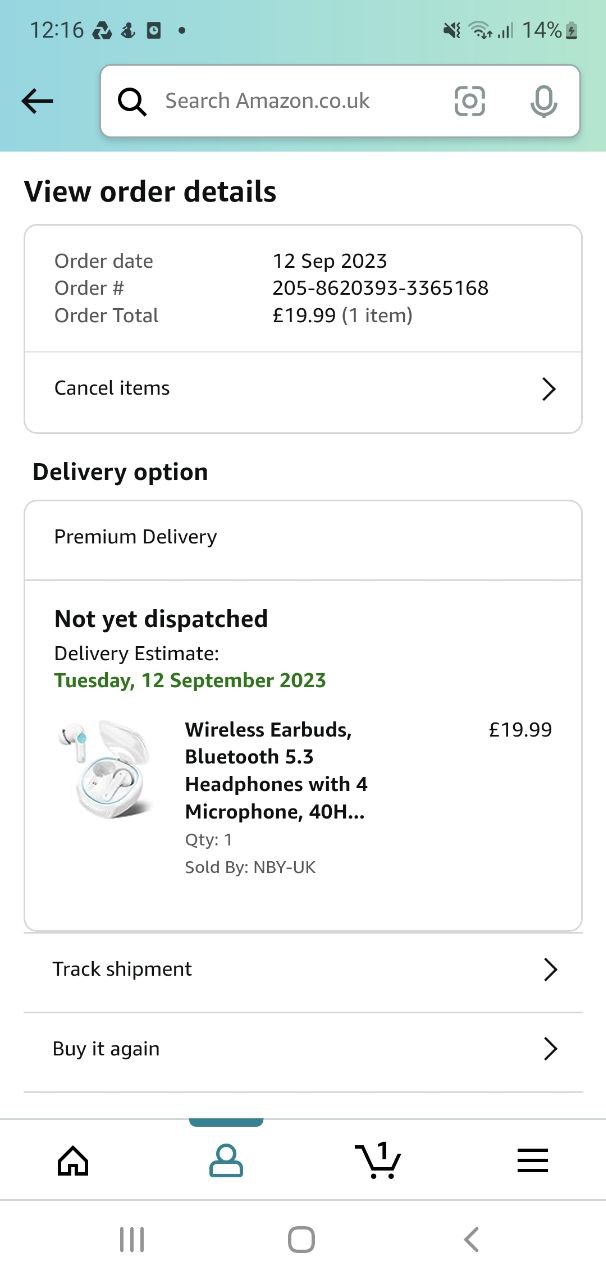606x1280 pixels.
Task: Tap the microphone voice search icon
Action: (x=543, y=101)
